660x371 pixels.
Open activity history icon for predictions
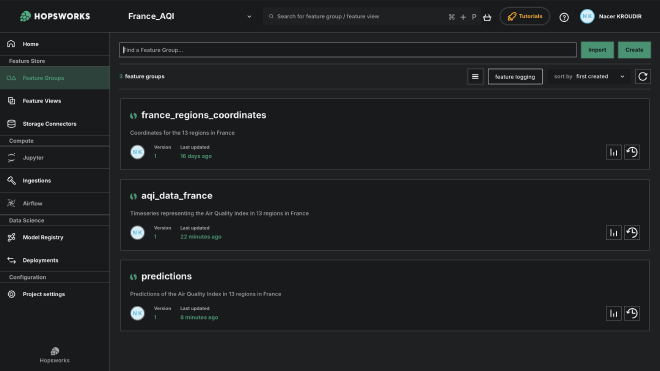(x=632, y=313)
